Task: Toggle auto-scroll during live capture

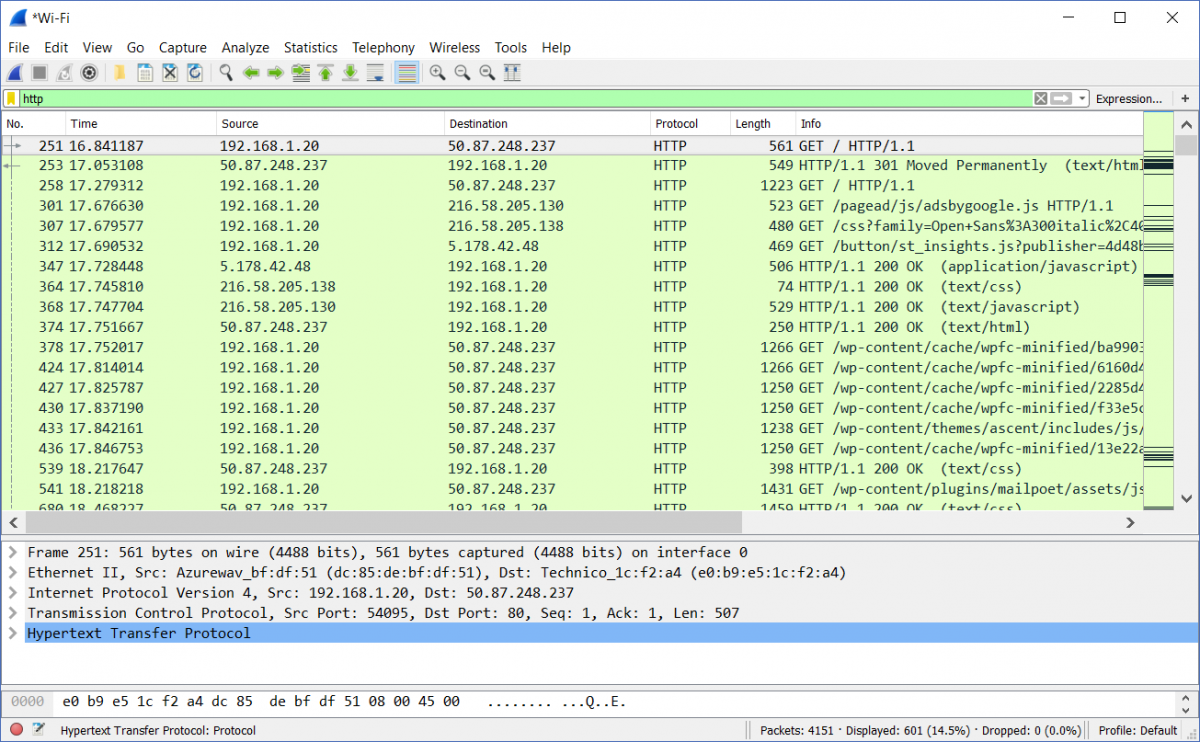Action: click(375, 72)
